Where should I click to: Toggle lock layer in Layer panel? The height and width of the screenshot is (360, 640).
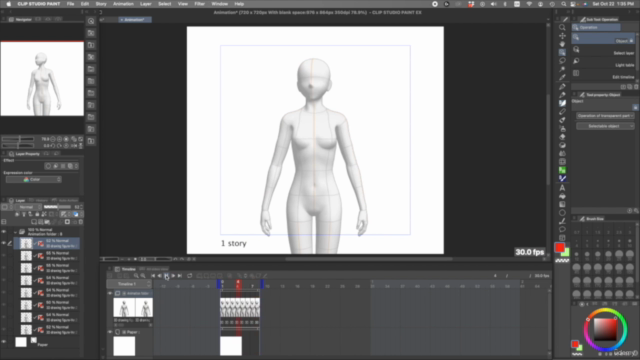[37, 214]
